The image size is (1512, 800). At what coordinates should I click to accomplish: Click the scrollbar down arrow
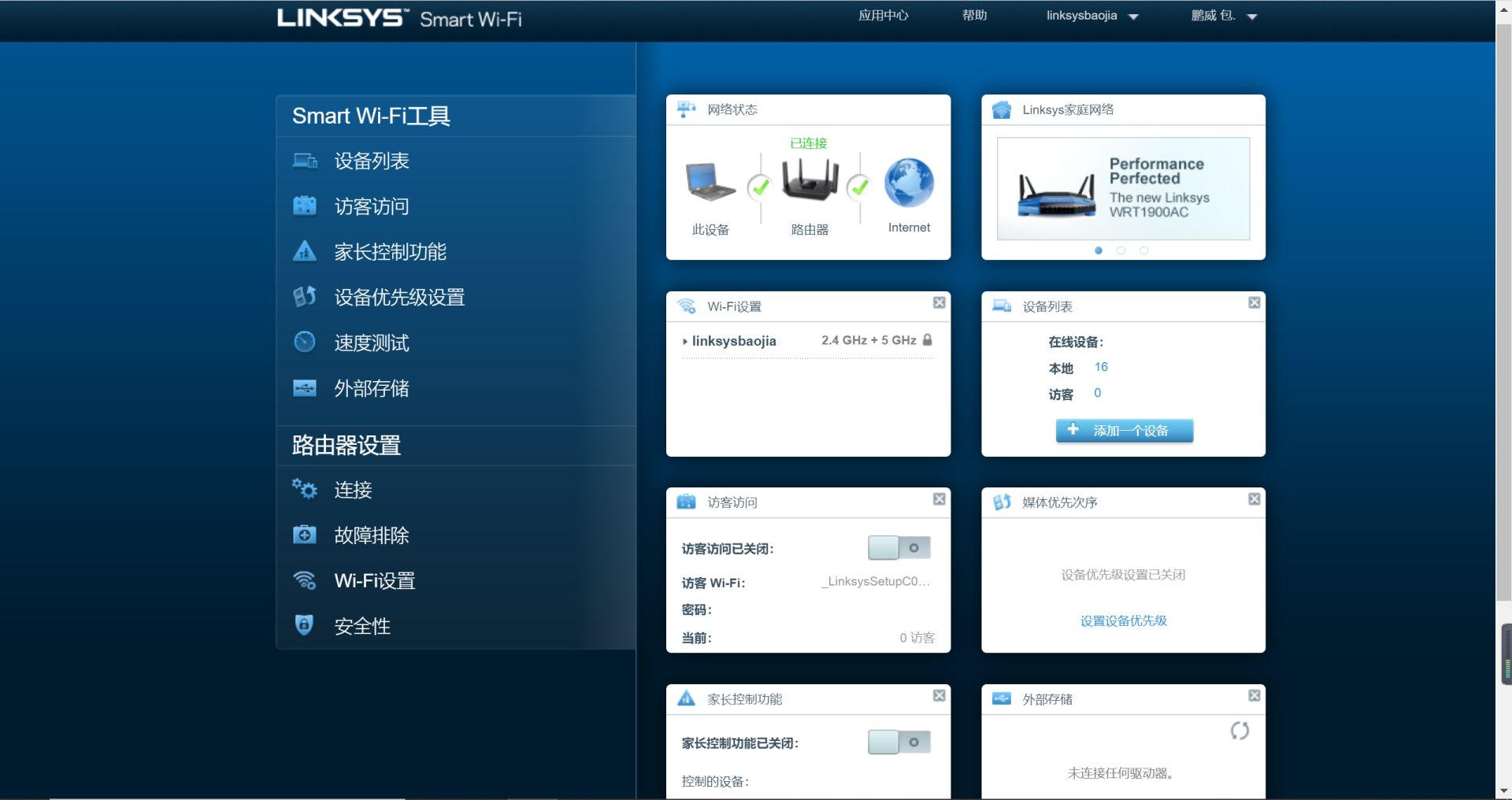pos(1503,791)
